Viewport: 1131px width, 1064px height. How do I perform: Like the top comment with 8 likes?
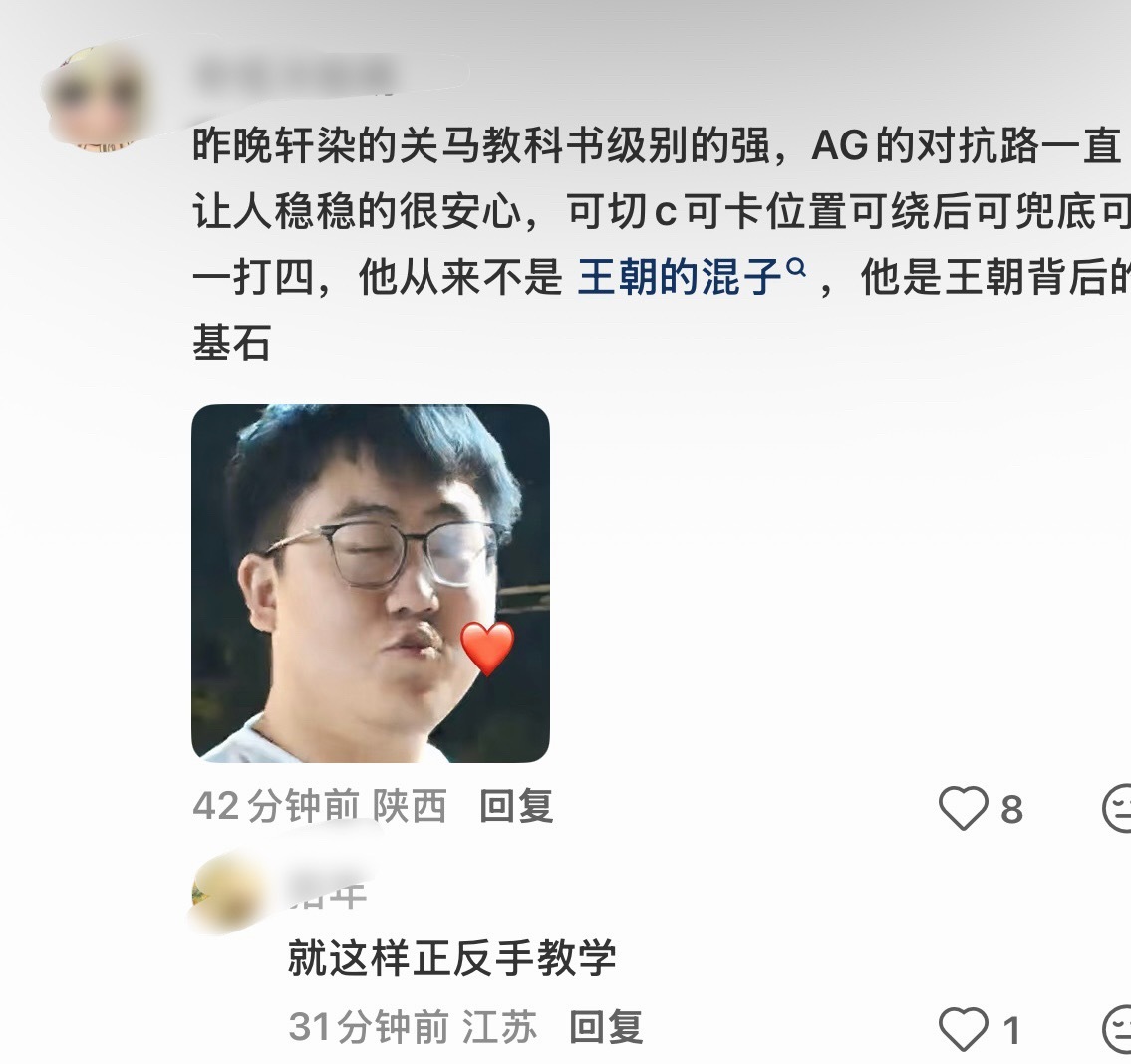tap(963, 808)
